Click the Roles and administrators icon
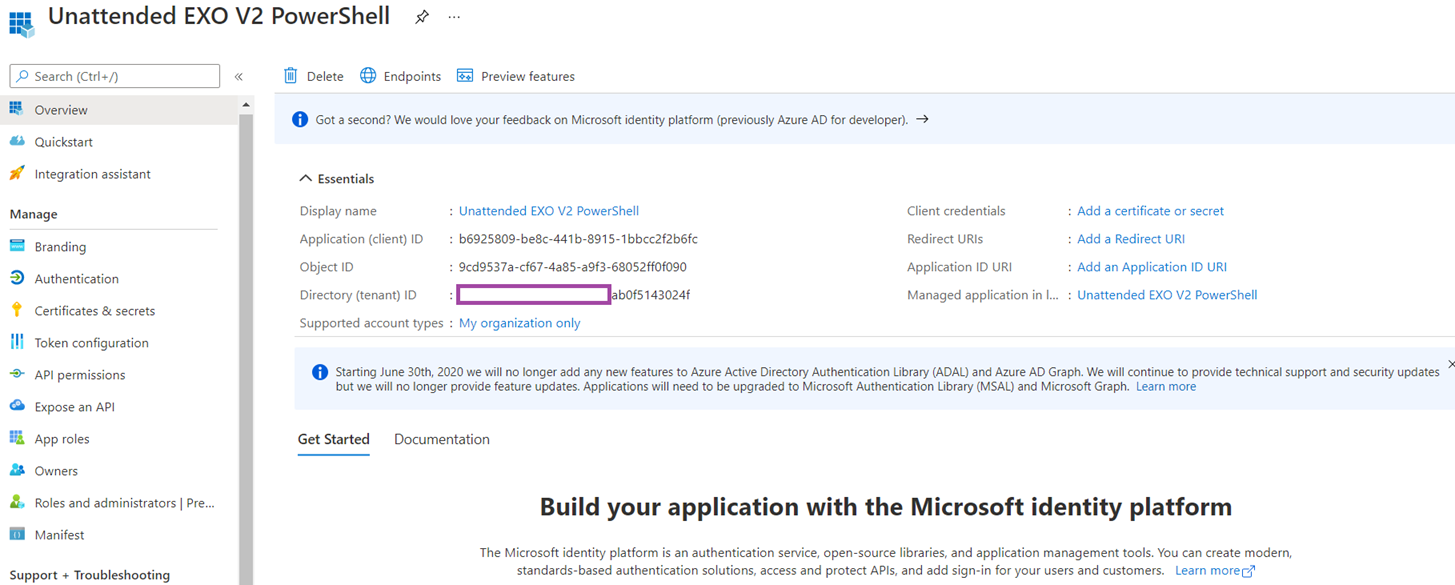 click(17, 502)
